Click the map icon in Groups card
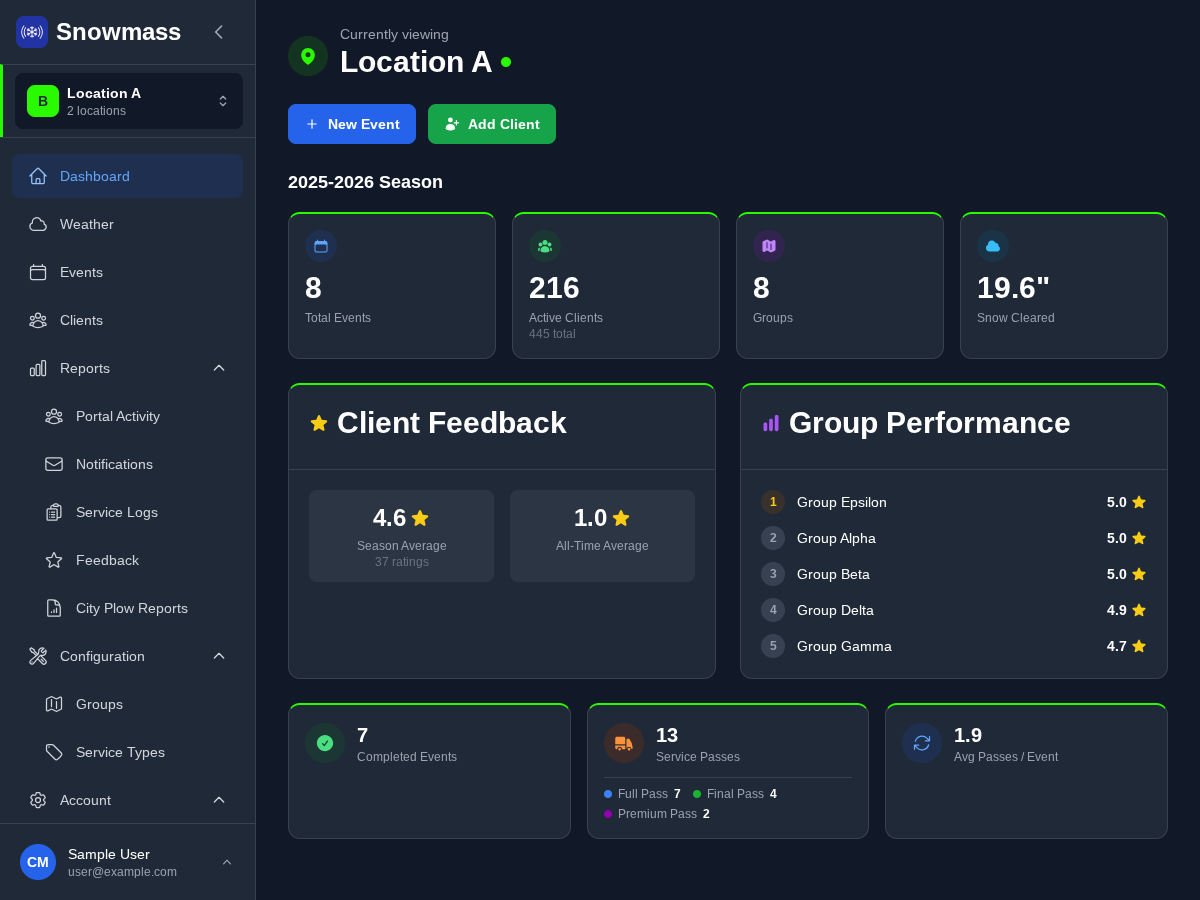Image resolution: width=1200 pixels, height=900 pixels. click(769, 246)
